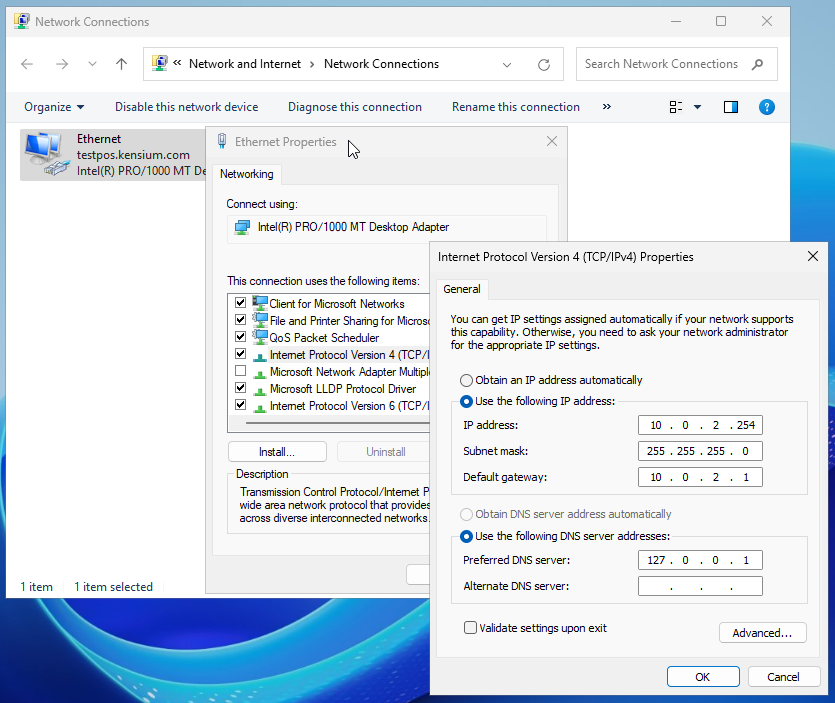The image size is (835, 703).
Task: Click Disable this network device
Action: (x=186, y=107)
